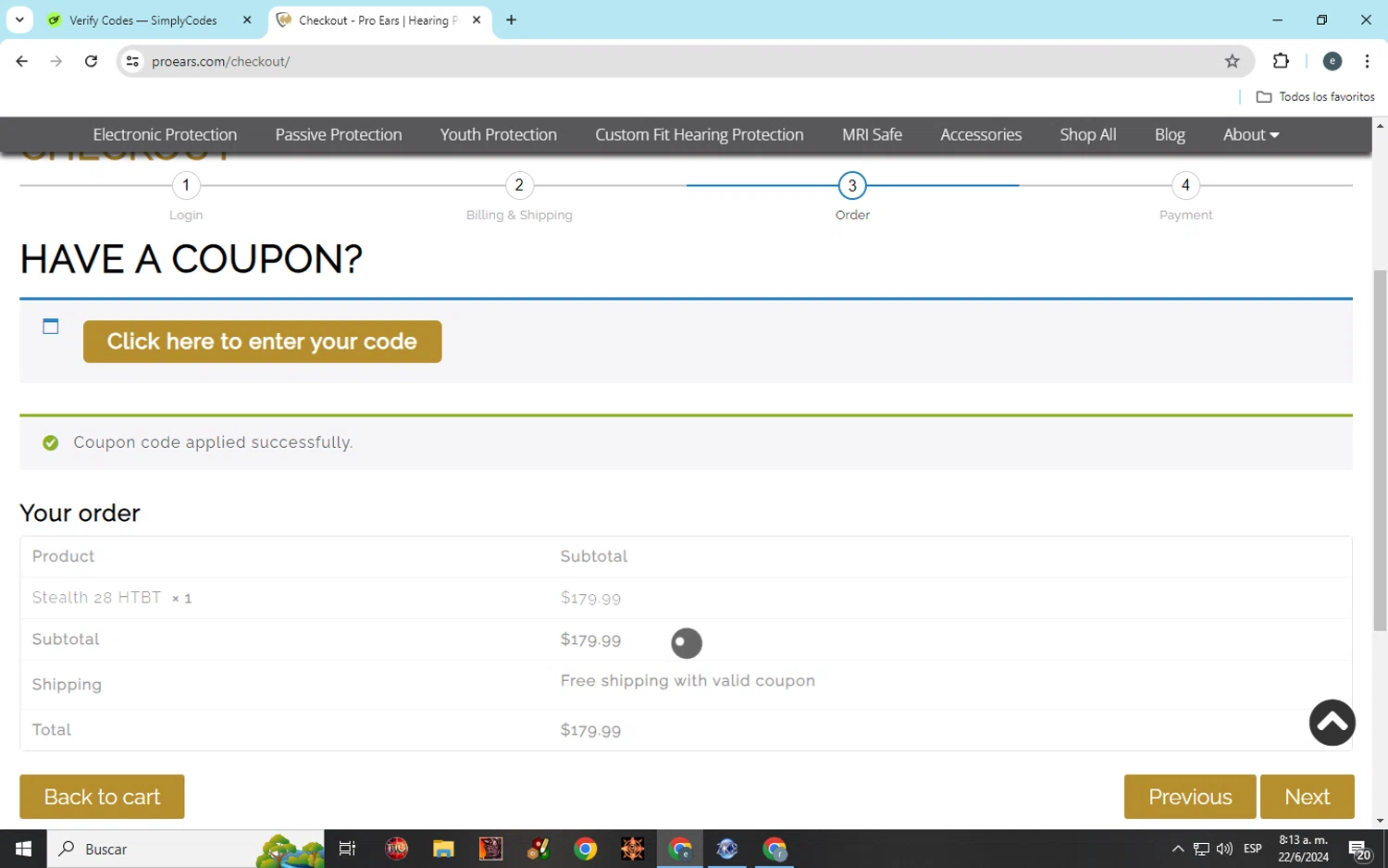Click the Buscar taskbar search box
Screen dimensions: 1388x868
185,849
